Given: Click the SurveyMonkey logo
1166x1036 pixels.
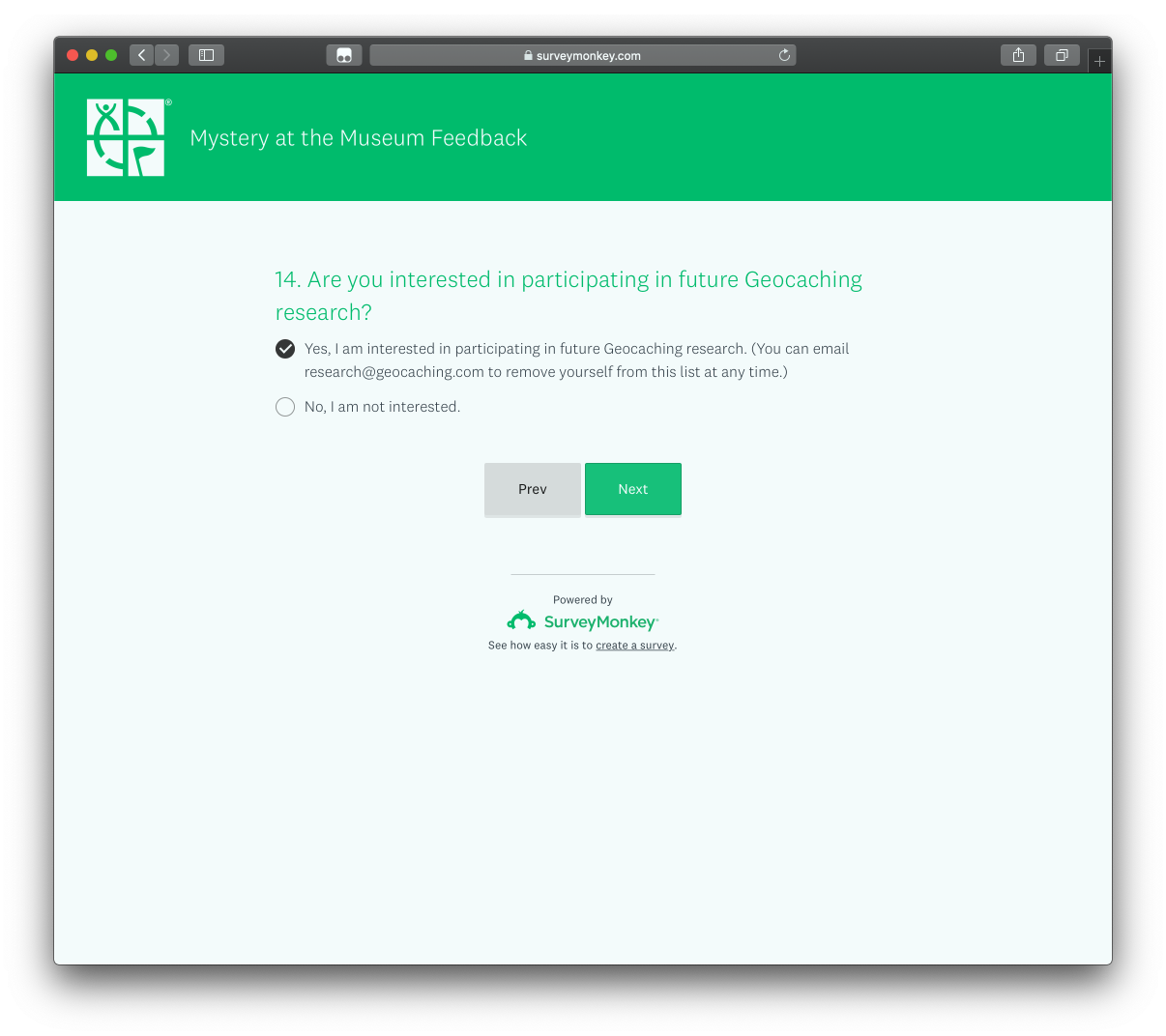Looking at the screenshot, I should click(582, 620).
